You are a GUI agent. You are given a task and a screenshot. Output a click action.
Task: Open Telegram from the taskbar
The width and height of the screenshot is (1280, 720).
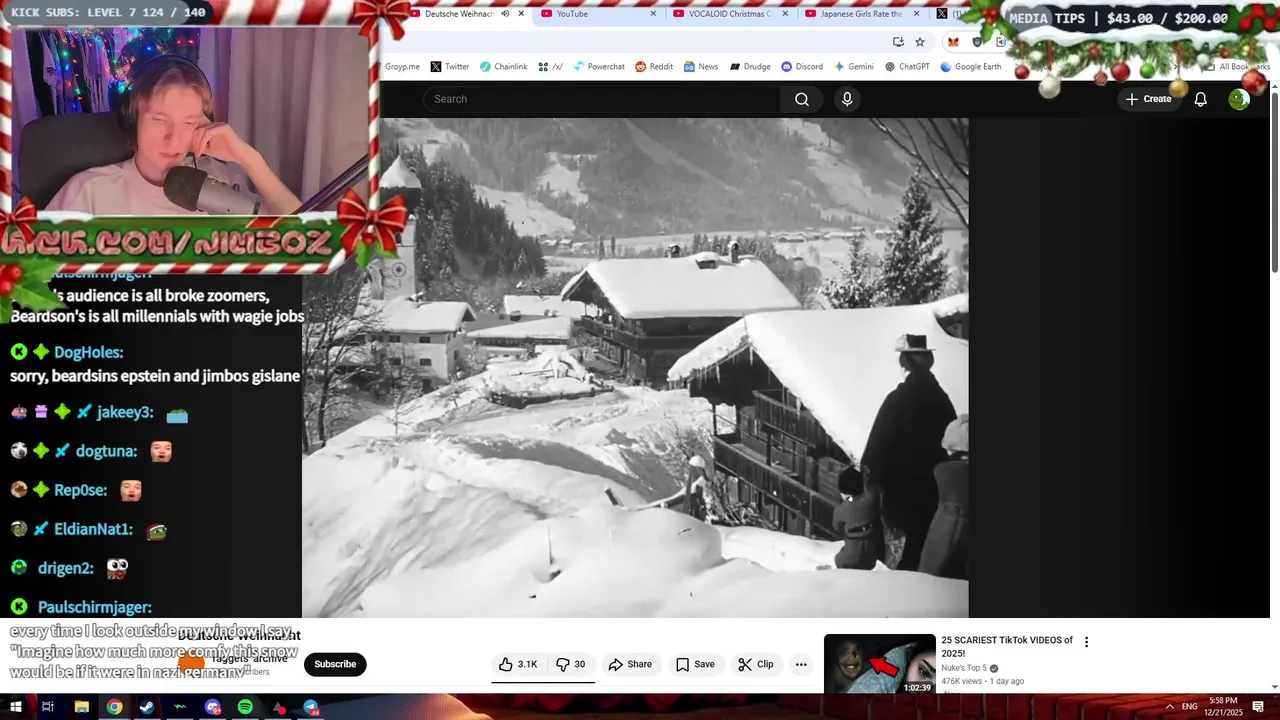click(311, 707)
